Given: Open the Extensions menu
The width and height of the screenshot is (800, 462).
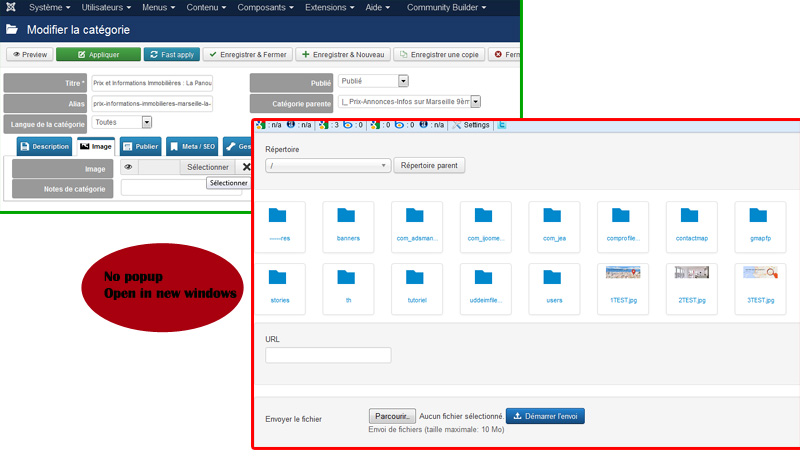Looking at the screenshot, I should coord(330,7).
